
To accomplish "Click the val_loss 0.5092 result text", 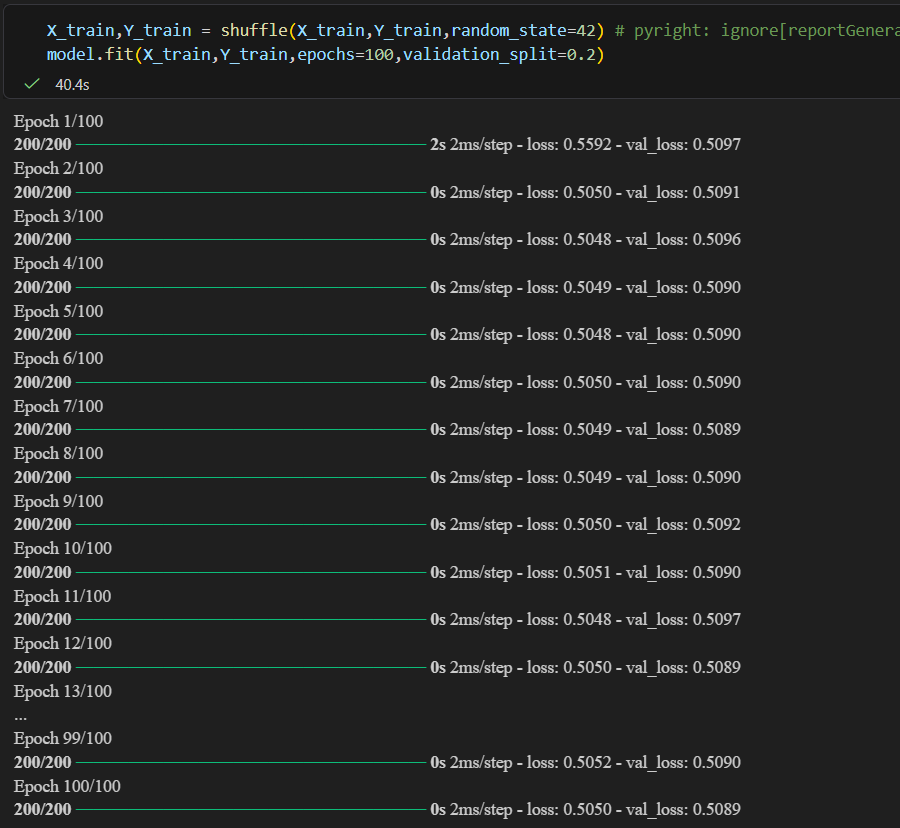I will 683,524.
